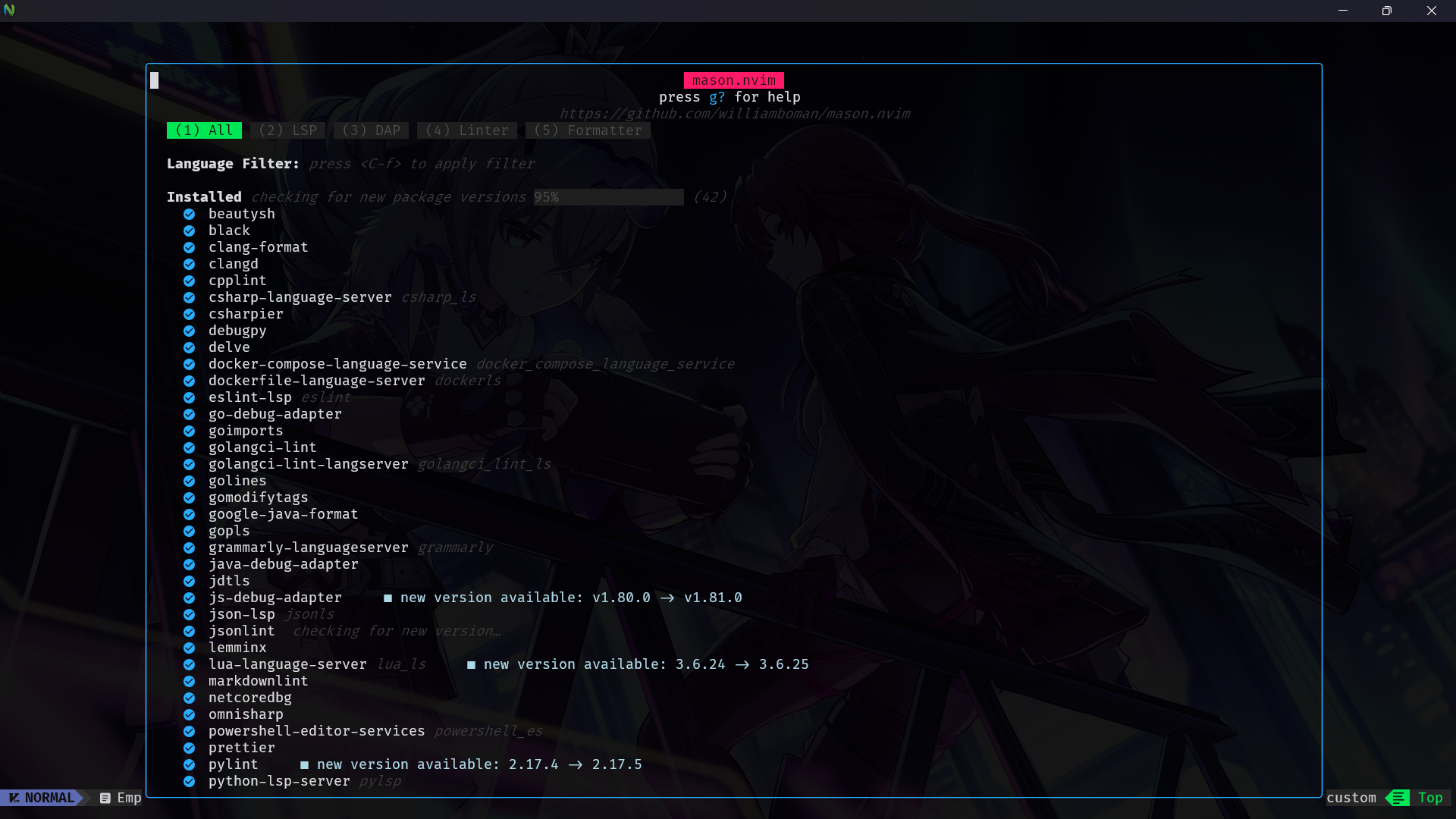This screenshot has height=819, width=1456.
Task: Click the checkmark beside prettier
Action: coord(189,748)
